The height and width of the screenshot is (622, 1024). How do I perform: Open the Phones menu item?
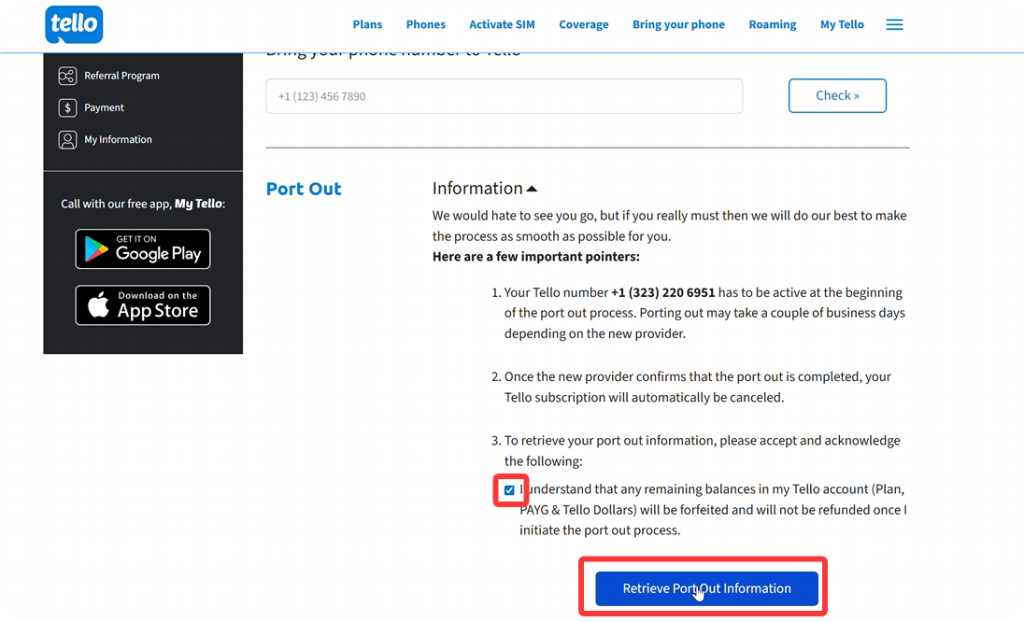click(426, 25)
